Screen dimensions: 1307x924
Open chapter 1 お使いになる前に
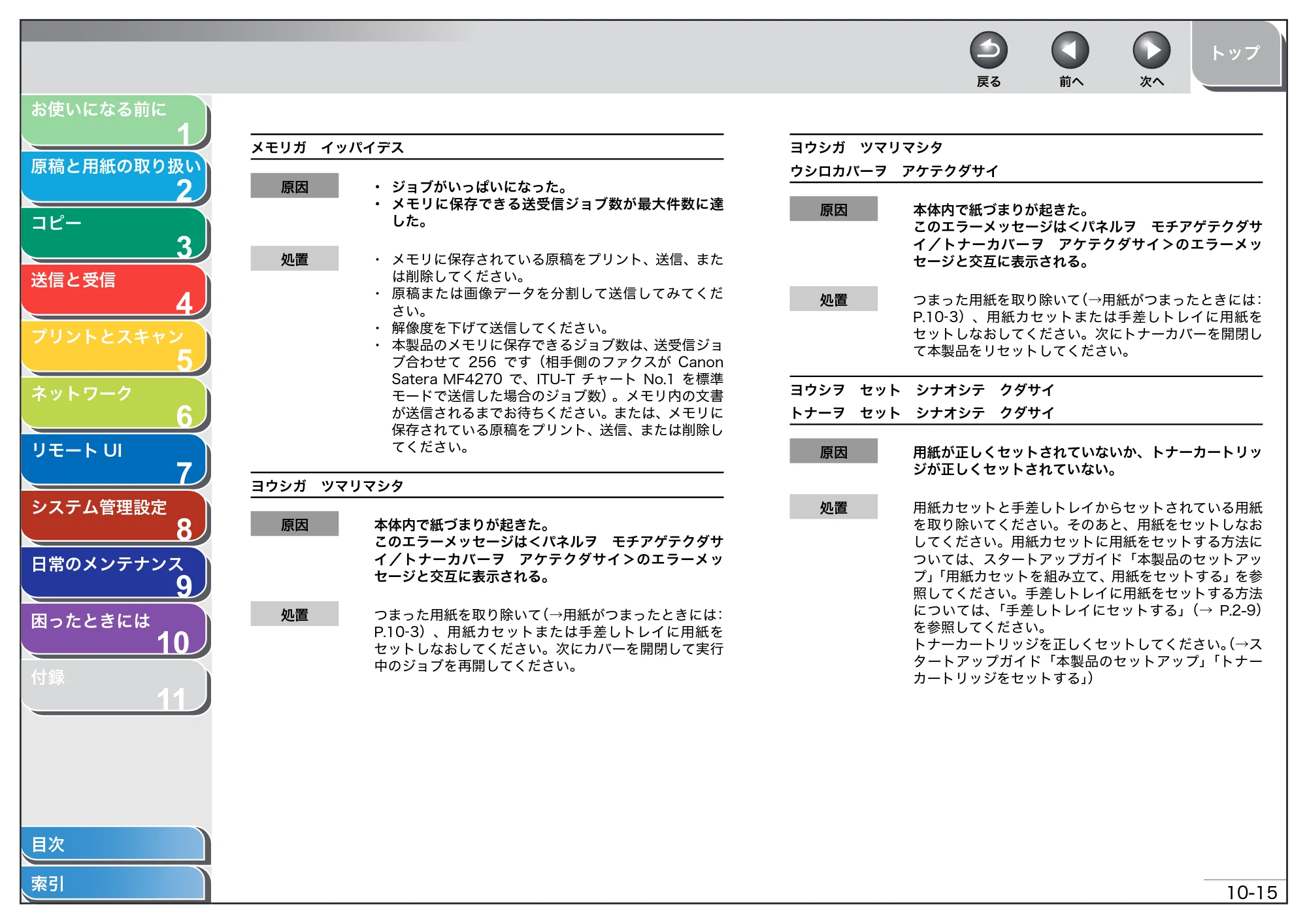[x=114, y=121]
